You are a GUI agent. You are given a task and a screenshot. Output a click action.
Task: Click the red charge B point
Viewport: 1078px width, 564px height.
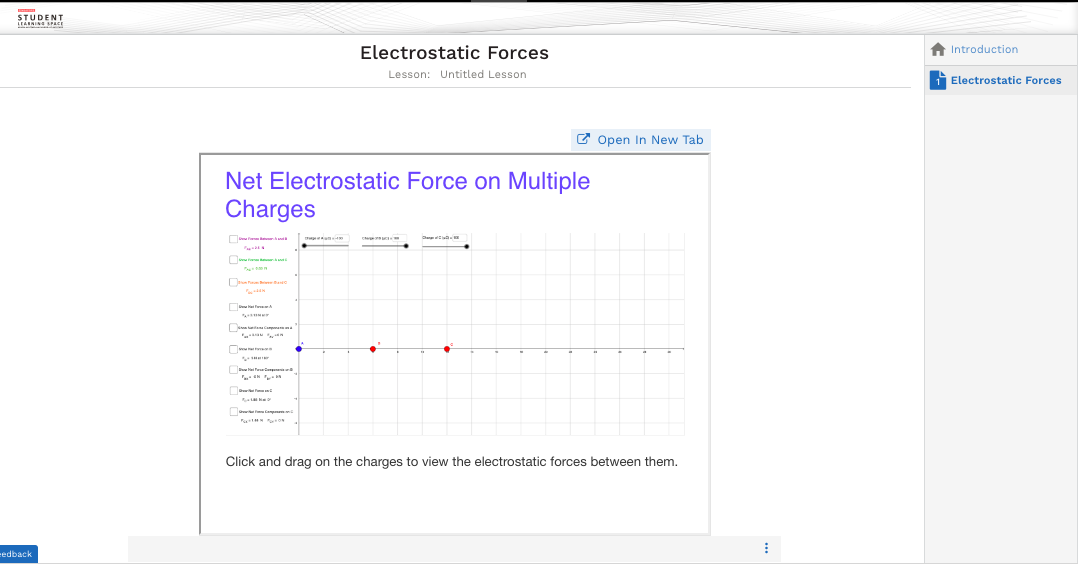click(373, 349)
